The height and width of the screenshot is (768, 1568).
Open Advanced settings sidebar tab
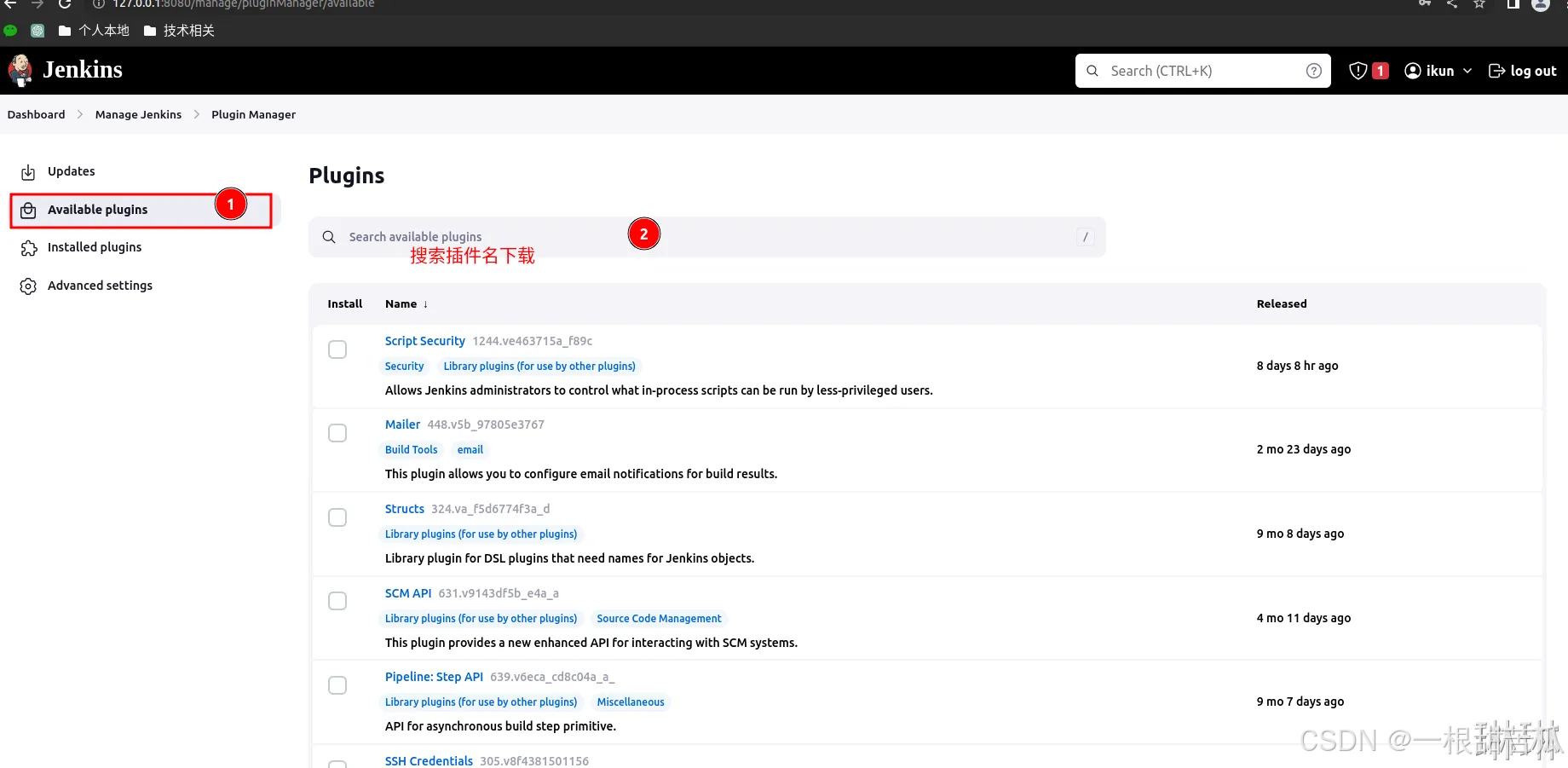(145, 286)
